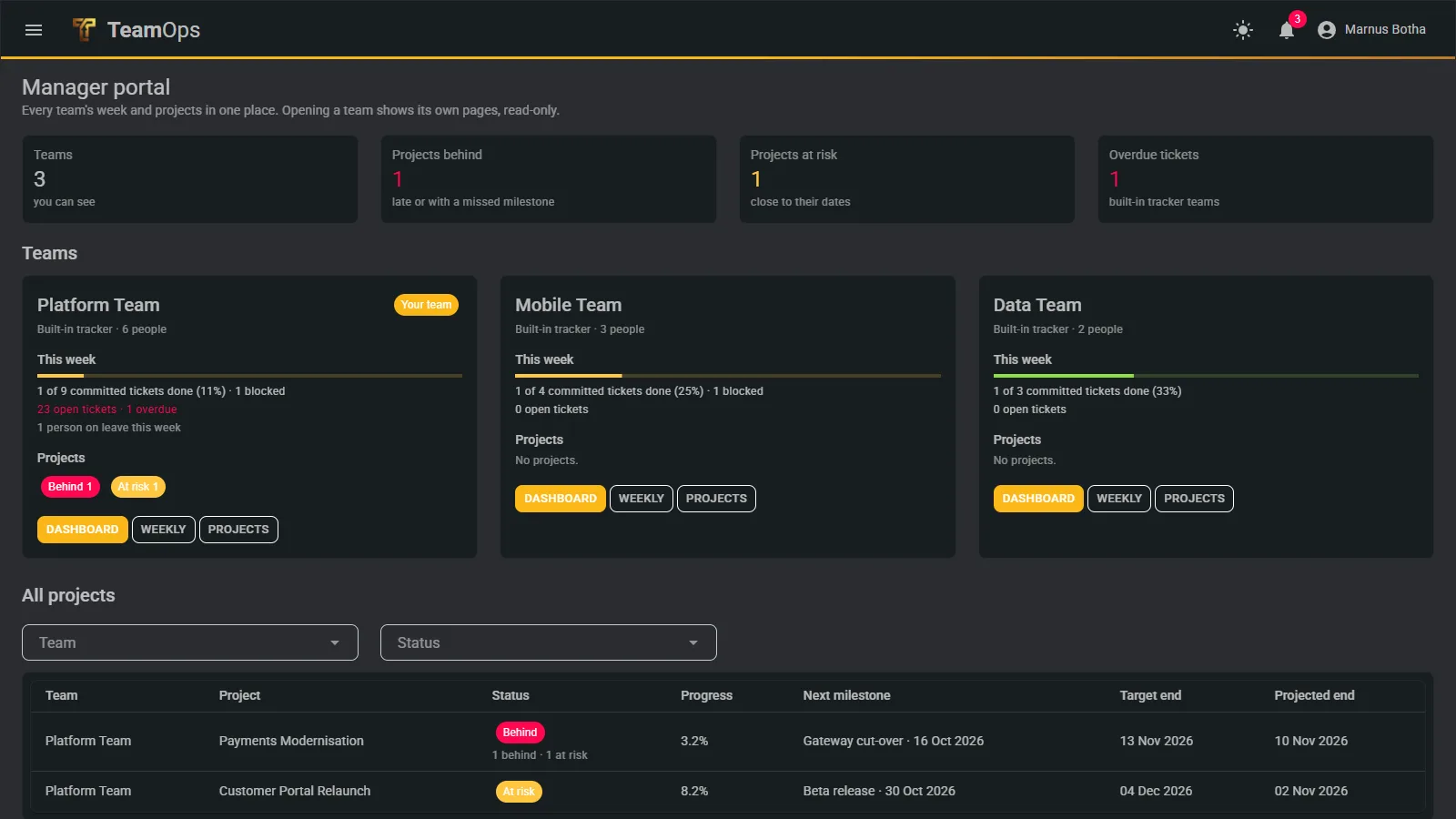Click '23 open tickets' text in Platform Team

76,409
